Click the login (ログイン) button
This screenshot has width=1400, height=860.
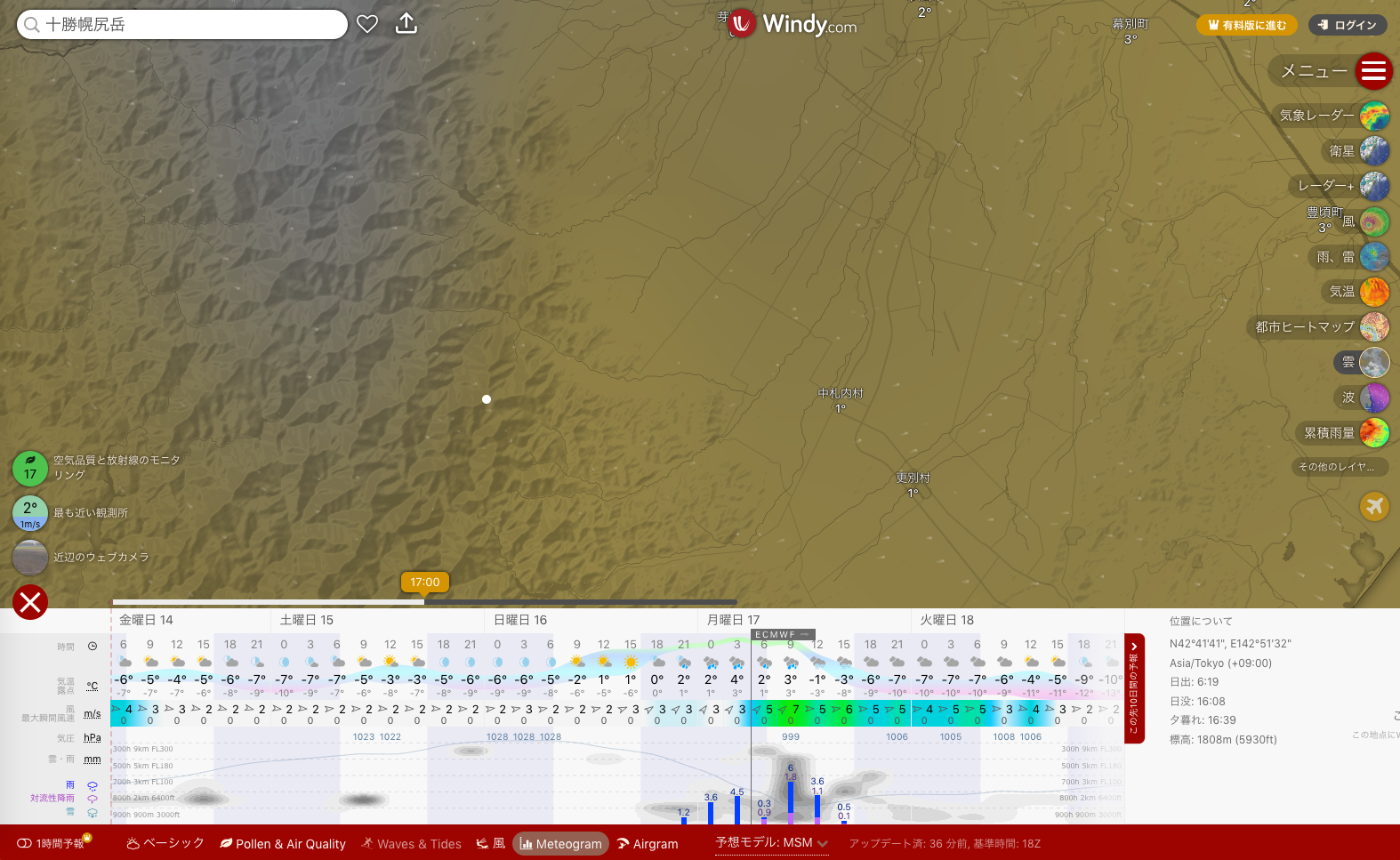tap(1348, 25)
